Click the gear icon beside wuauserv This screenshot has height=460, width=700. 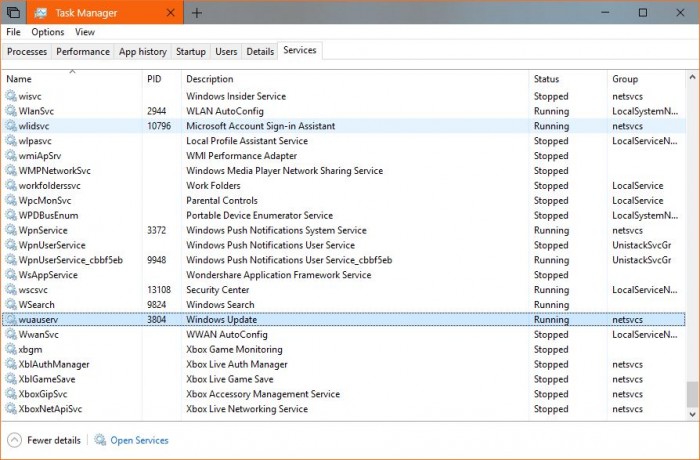tap(11, 320)
